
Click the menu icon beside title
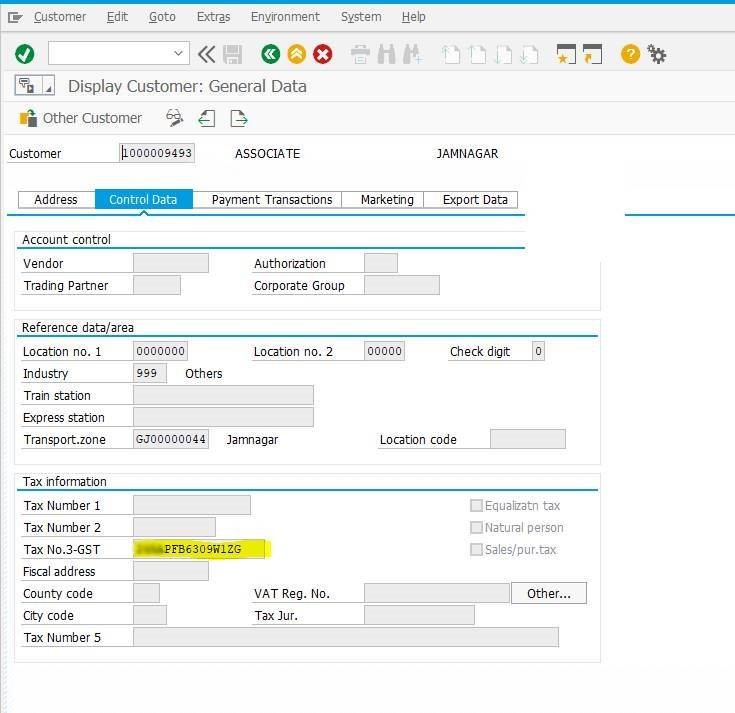[x=28, y=85]
